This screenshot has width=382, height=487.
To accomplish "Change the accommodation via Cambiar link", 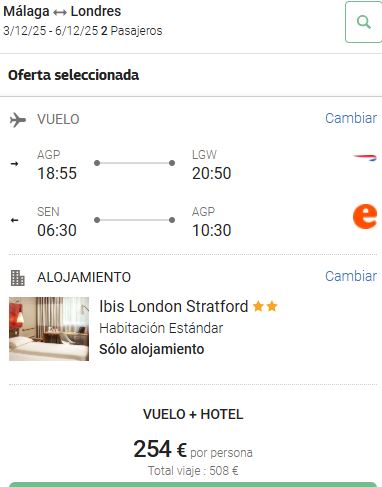I will coord(351,276).
